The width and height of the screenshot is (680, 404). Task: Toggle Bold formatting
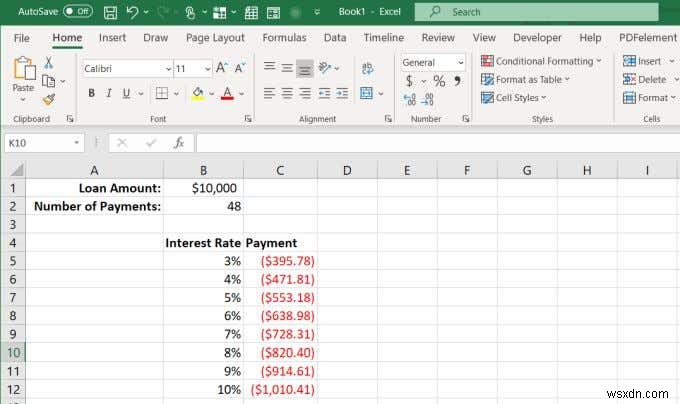coord(91,94)
